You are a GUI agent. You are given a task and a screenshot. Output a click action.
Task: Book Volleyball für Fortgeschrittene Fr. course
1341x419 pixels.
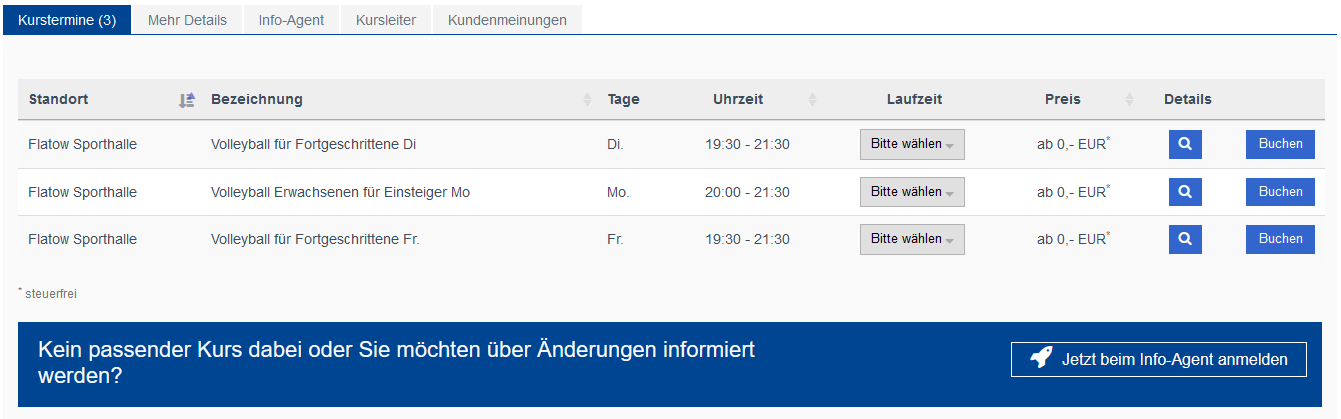(x=1280, y=239)
